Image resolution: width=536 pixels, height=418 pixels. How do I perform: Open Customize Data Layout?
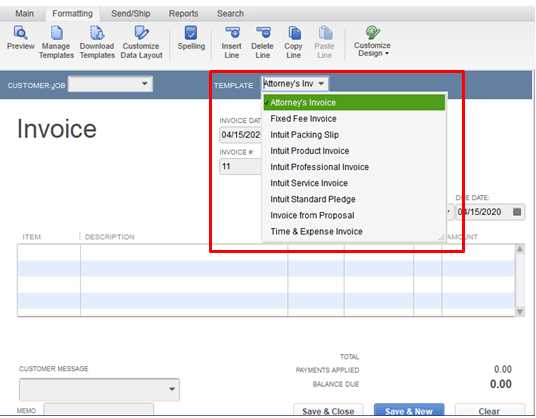pyautogui.click(x=141, y=42)
